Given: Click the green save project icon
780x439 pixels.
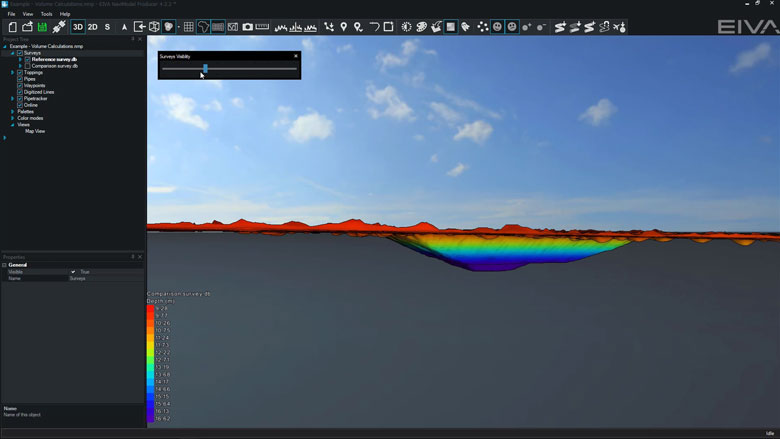Looking at the screenshot, I should pyautogui.click(x=43, y=27).
